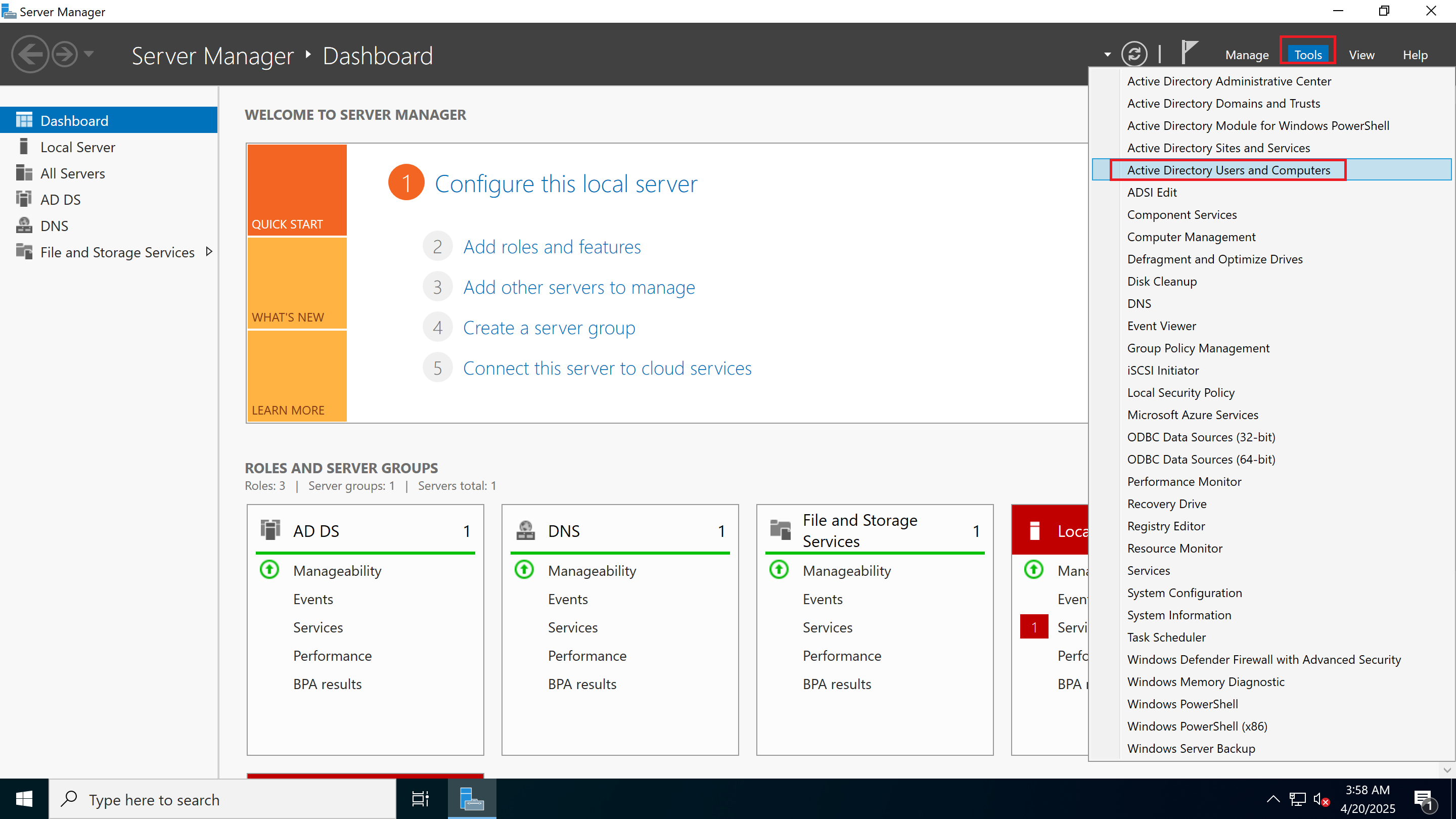
Task: Click the forward navigation arrow icon
Action: (65, 54)
